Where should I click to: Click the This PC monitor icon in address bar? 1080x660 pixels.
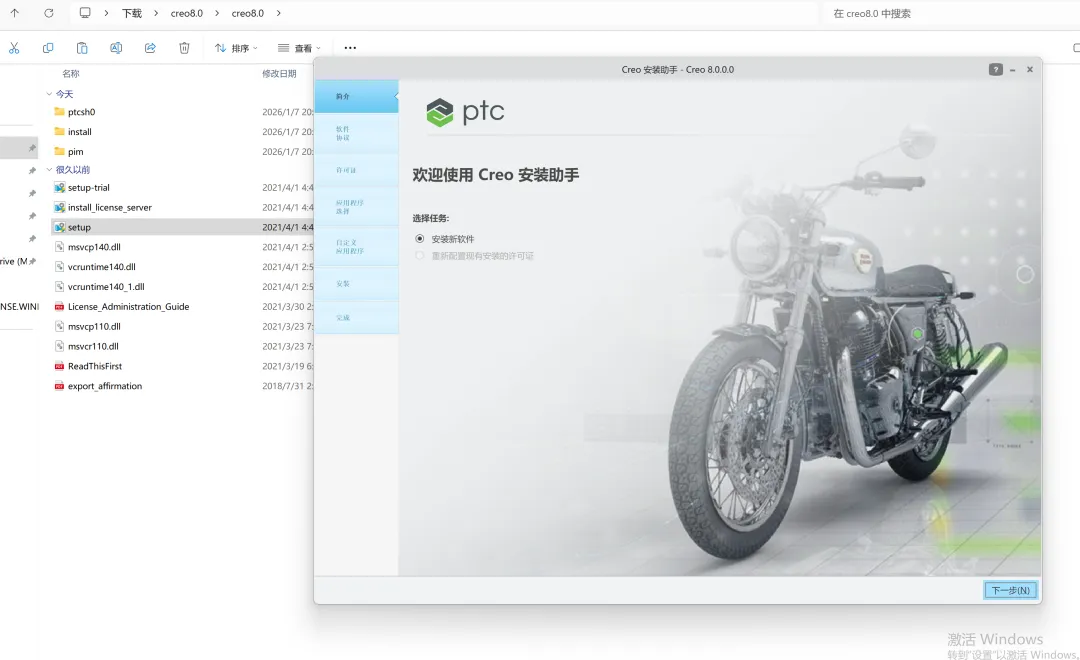(x=85, y=13)
